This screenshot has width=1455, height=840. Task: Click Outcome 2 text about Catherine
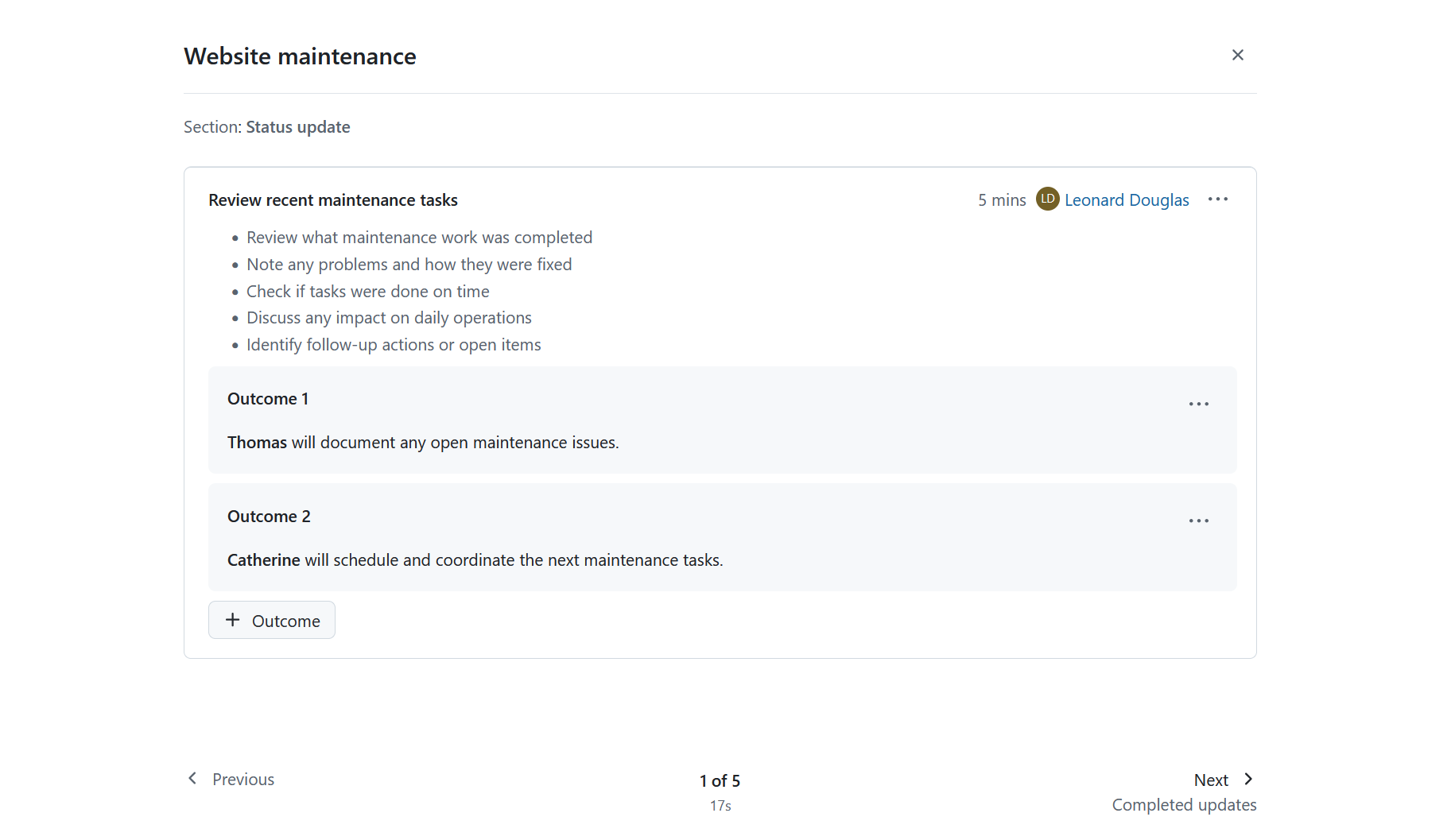pos(475,560)
